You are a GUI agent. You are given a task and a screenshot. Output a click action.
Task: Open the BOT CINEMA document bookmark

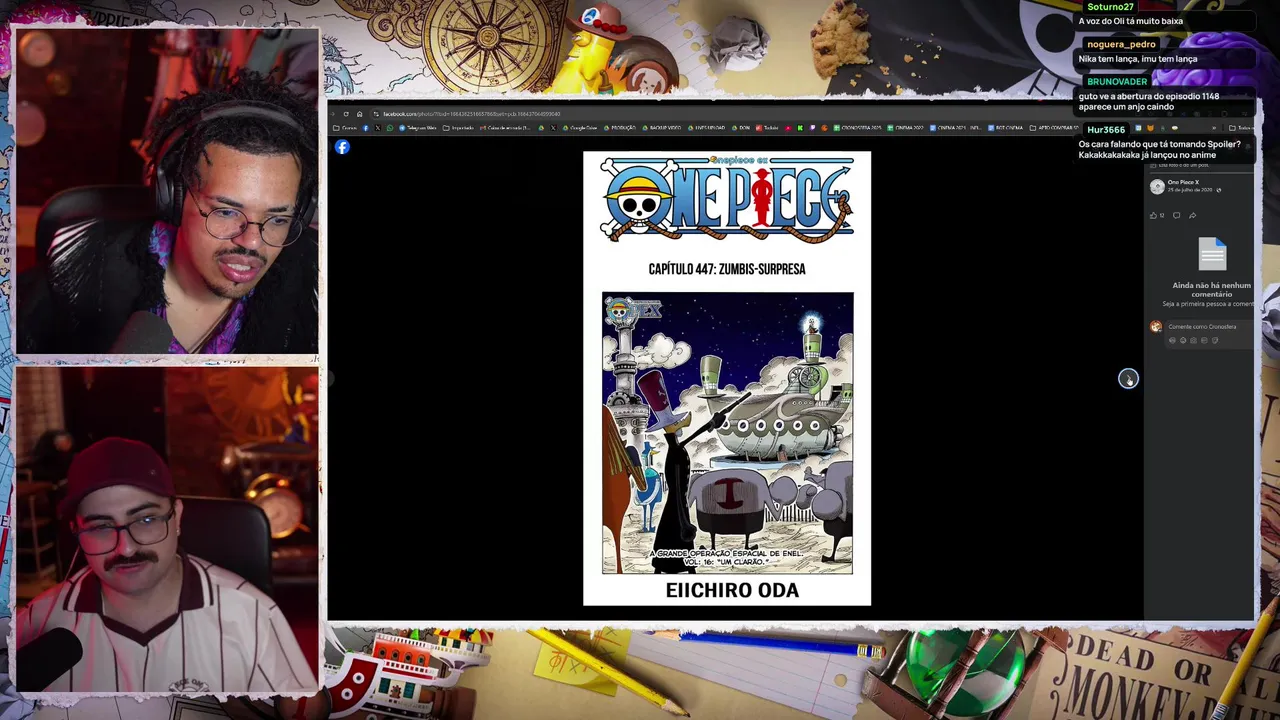coord(1005,128)
